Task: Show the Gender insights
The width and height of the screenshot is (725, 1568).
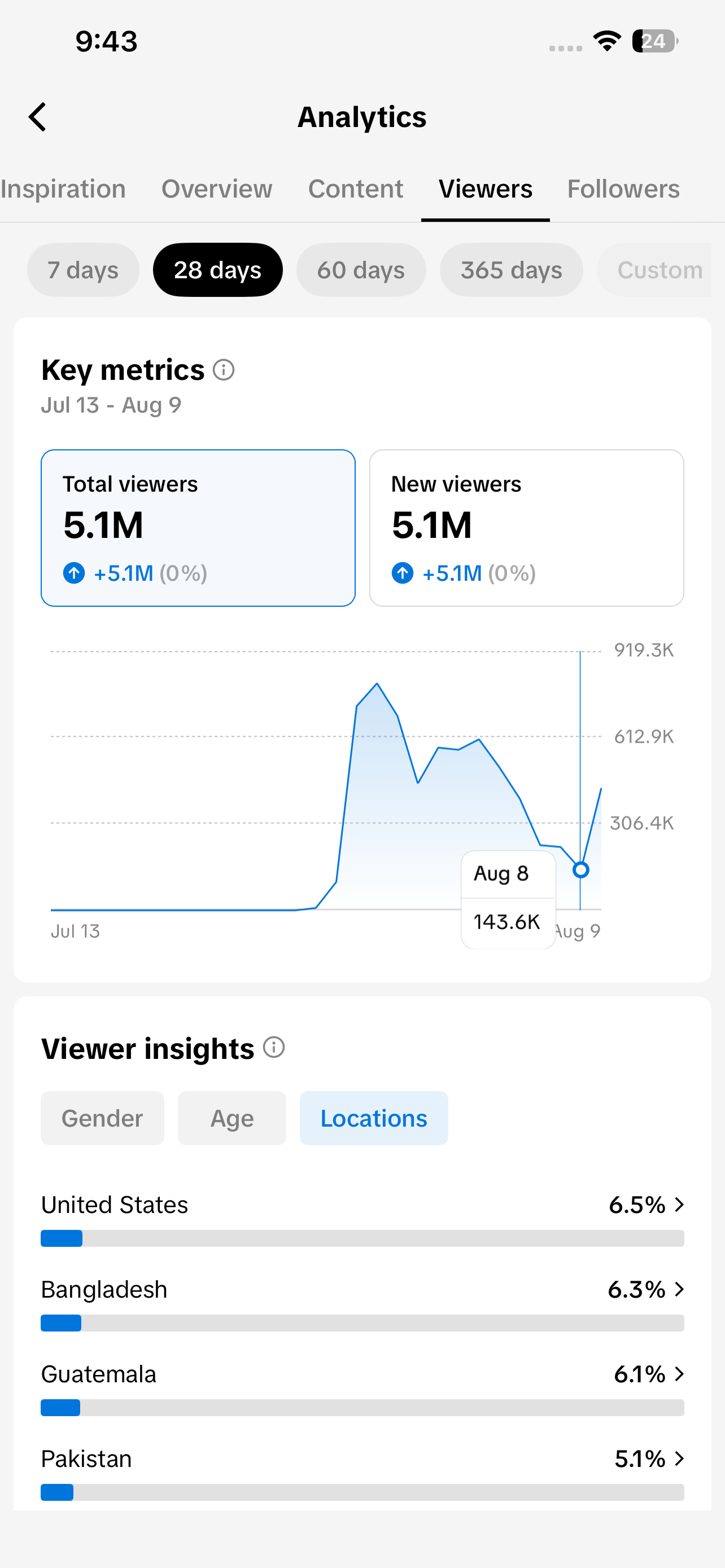Action: 102,1118
